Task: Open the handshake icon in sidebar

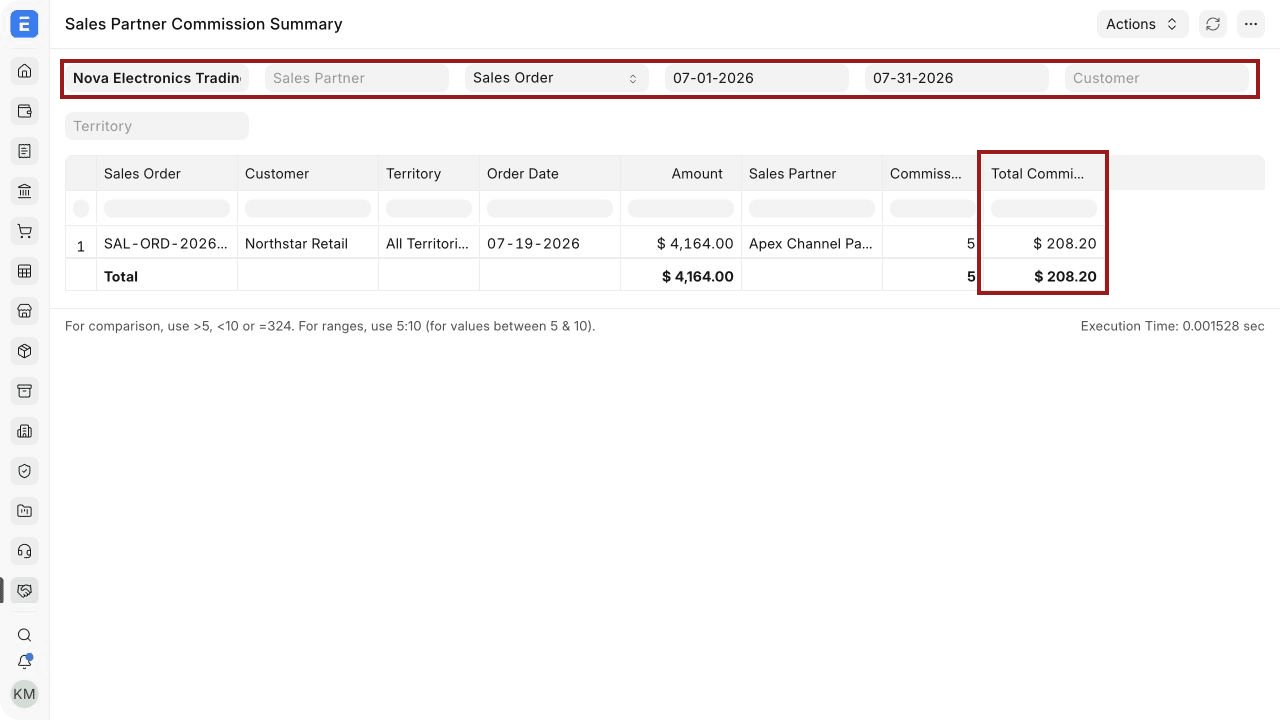Action: [x=25, y=591]
